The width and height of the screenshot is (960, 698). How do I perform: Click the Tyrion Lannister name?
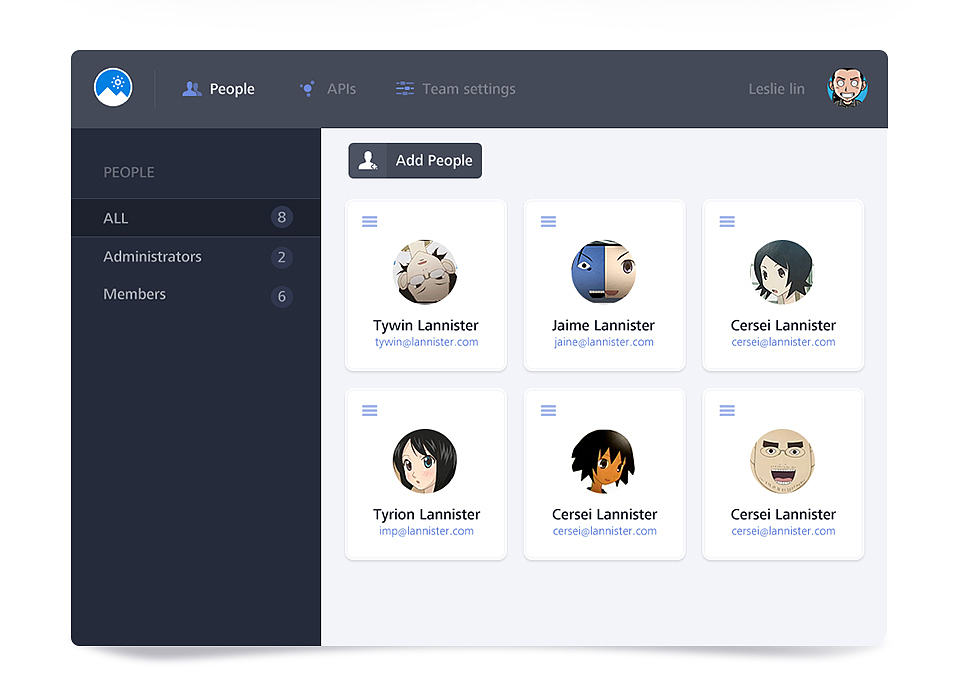click(x=427, y=514)
